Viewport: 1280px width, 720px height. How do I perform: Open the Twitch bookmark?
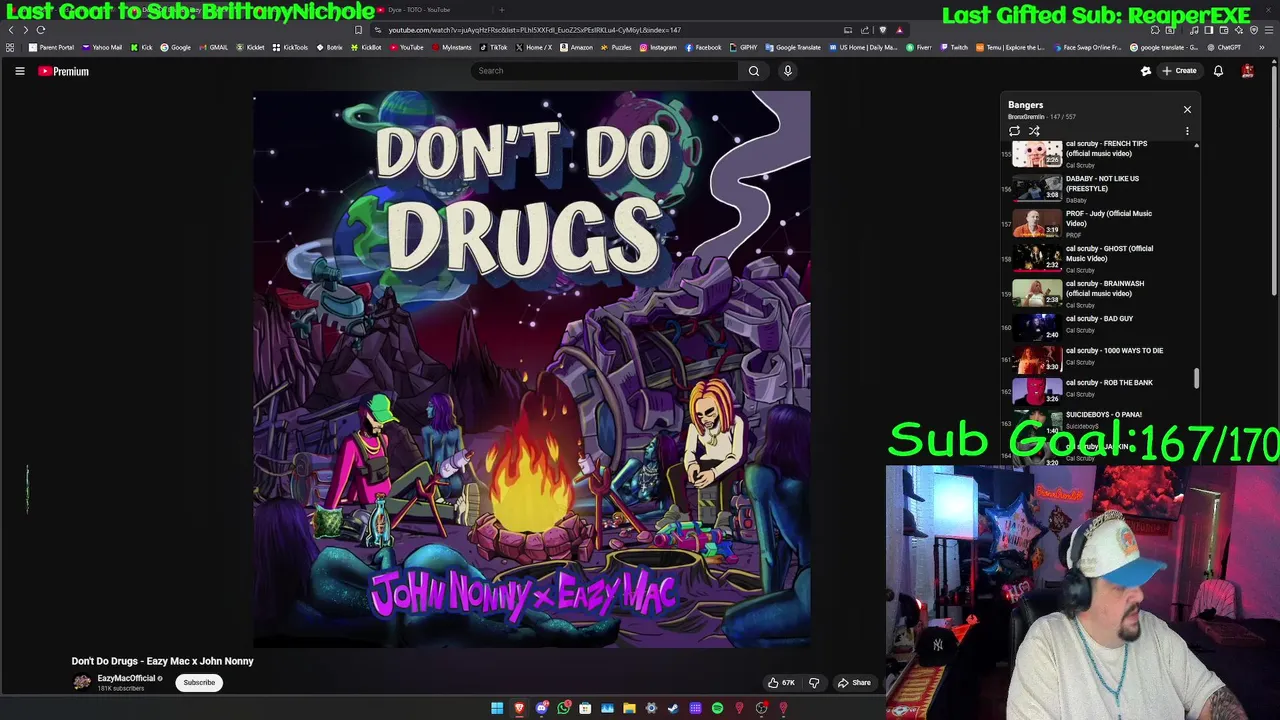pos(954,47)
